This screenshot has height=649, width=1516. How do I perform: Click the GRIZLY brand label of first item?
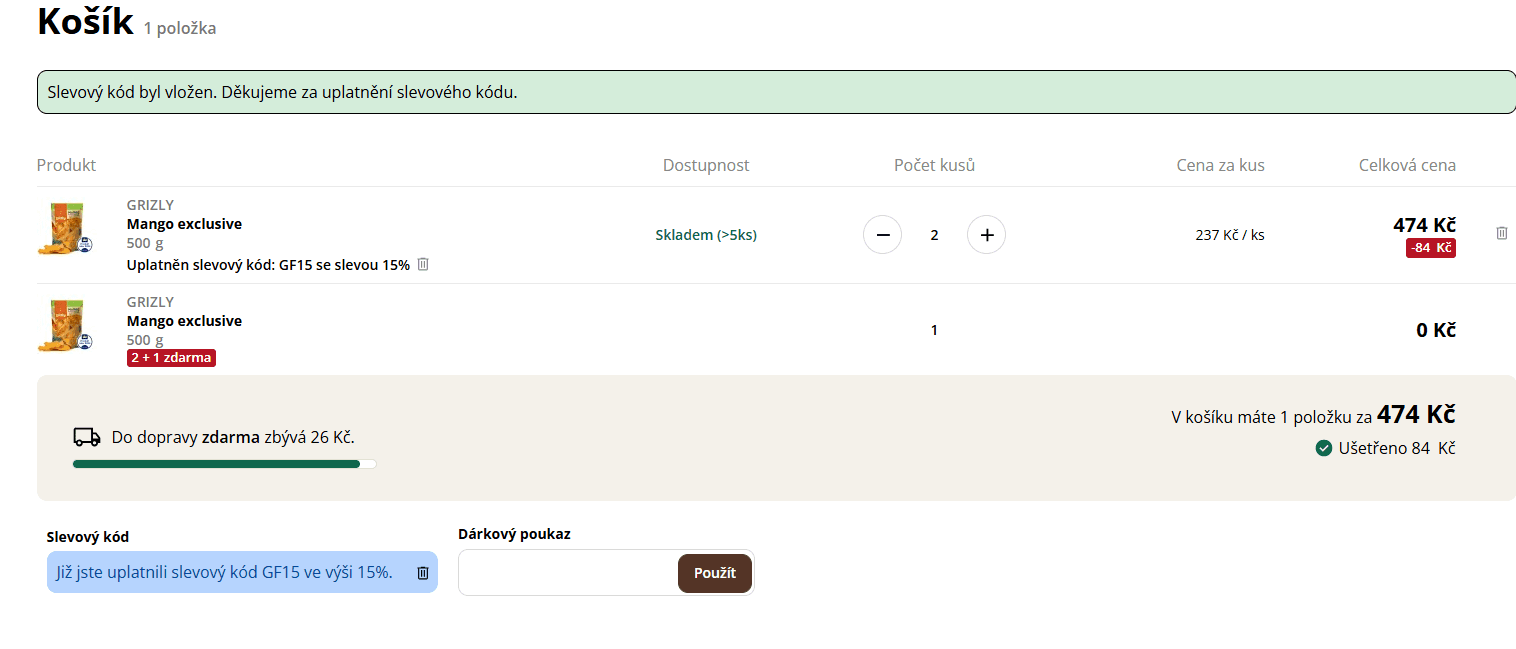pos(150,205)
